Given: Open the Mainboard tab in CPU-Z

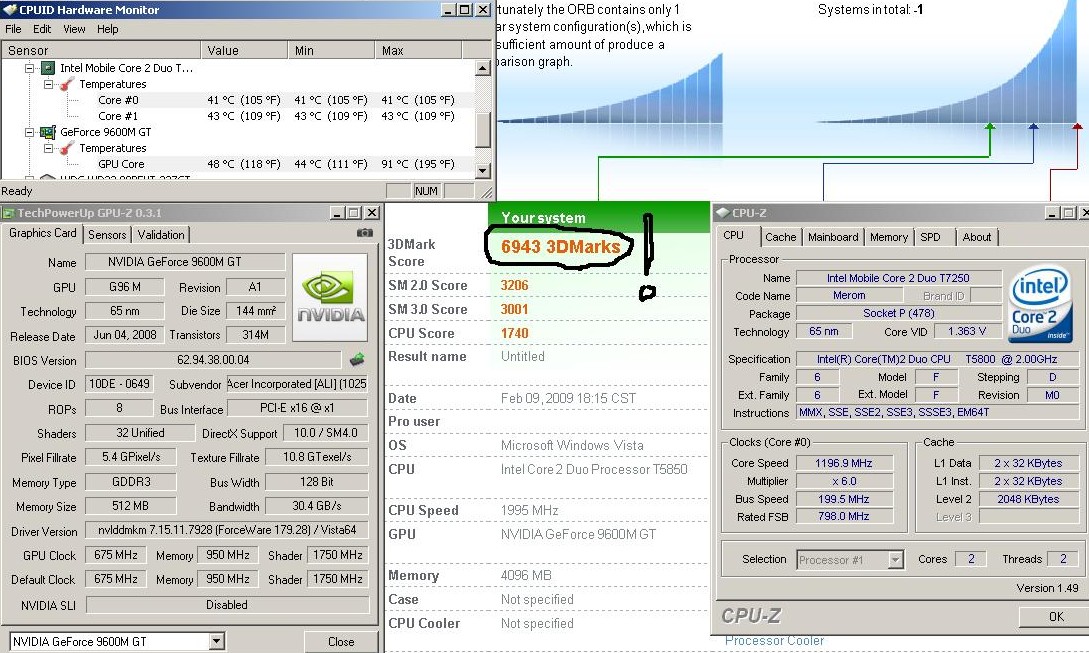Looking at the screenshot, I should pyautogui.click(x=833, y=237).
